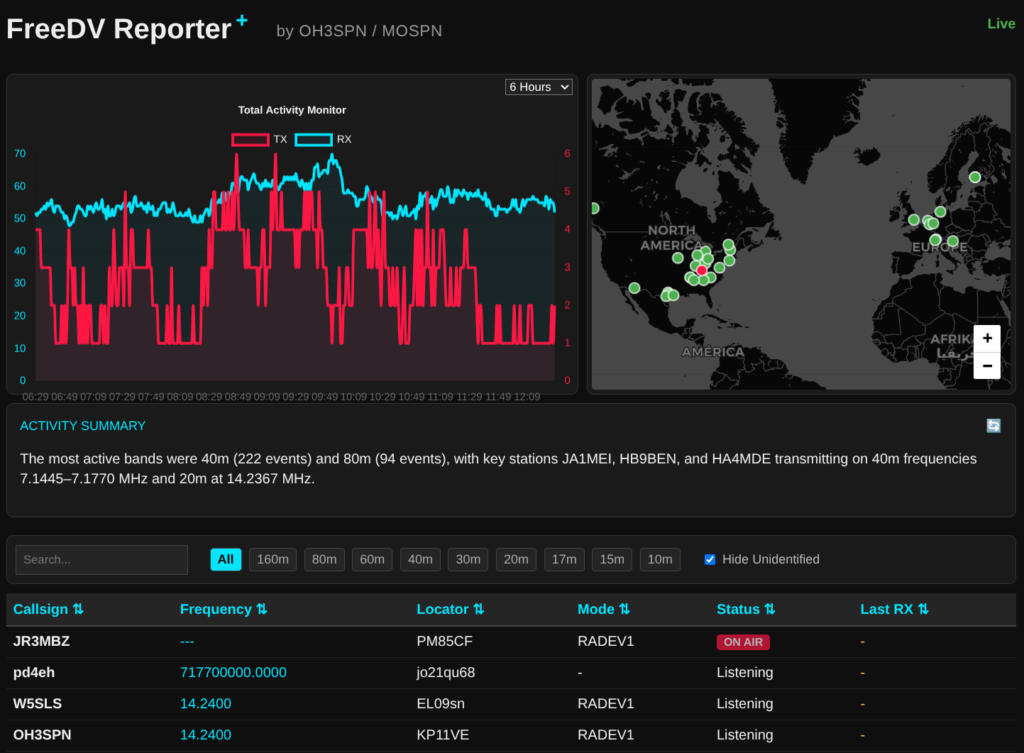Zoom out on the map
The height and width of the screenshot is (753, 1024).
[x=987, y=366]
